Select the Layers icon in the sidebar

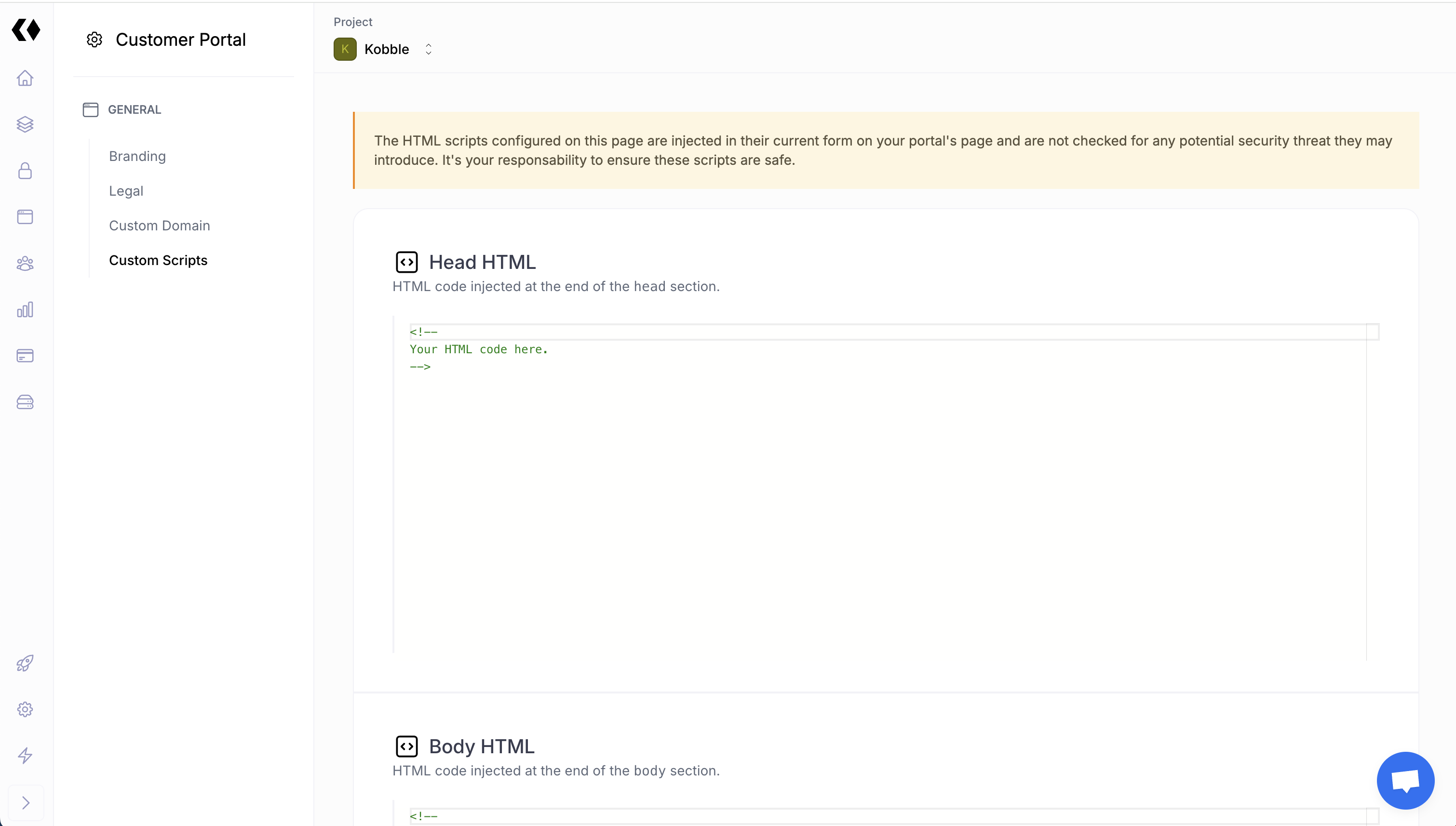click(x=25, y=124)
